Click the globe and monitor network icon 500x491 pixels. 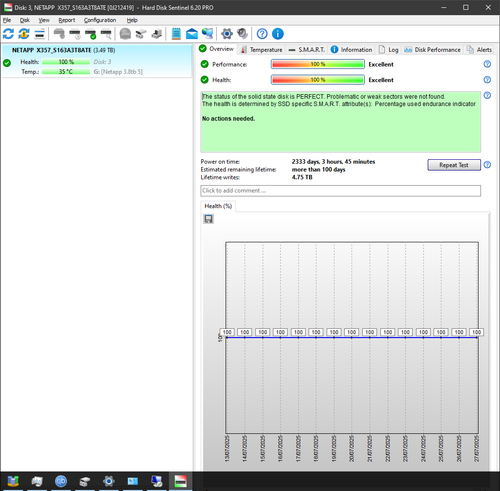(207, 34)
